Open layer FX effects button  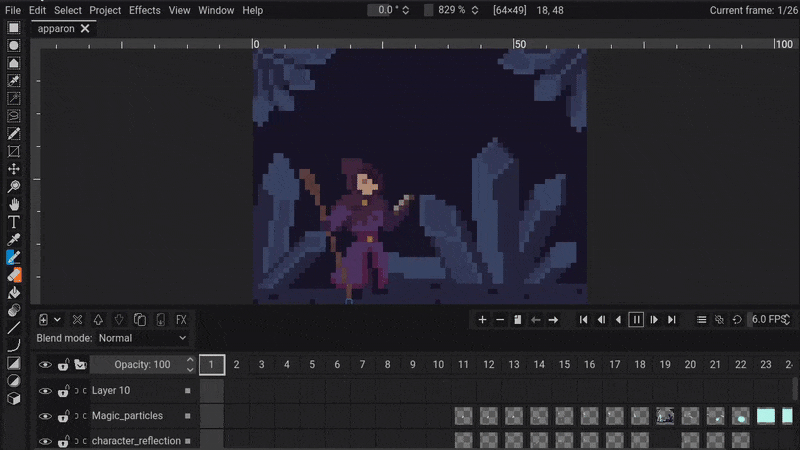(181, 320)
